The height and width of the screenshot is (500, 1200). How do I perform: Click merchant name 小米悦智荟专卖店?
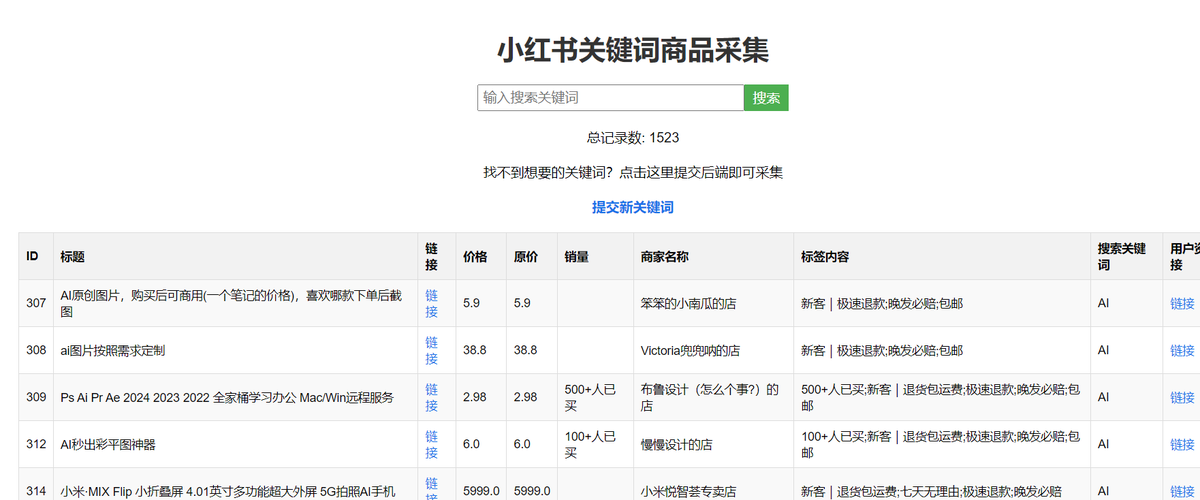689,491
